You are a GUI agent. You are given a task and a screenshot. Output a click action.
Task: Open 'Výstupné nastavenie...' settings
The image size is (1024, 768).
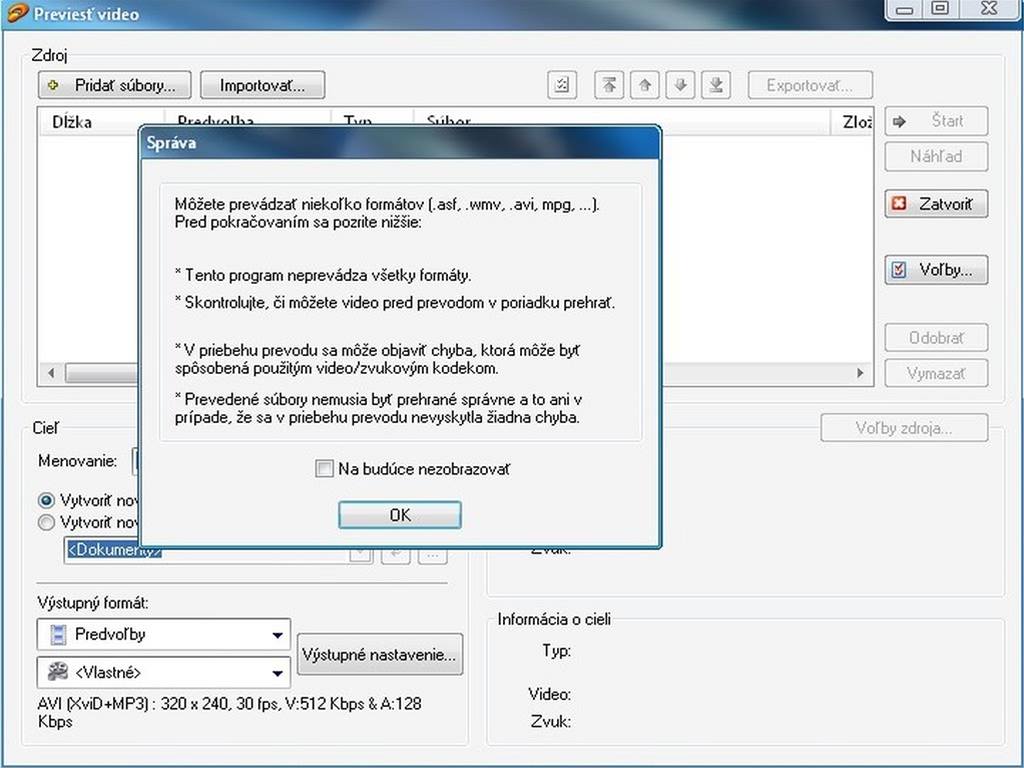pos(379,654)
